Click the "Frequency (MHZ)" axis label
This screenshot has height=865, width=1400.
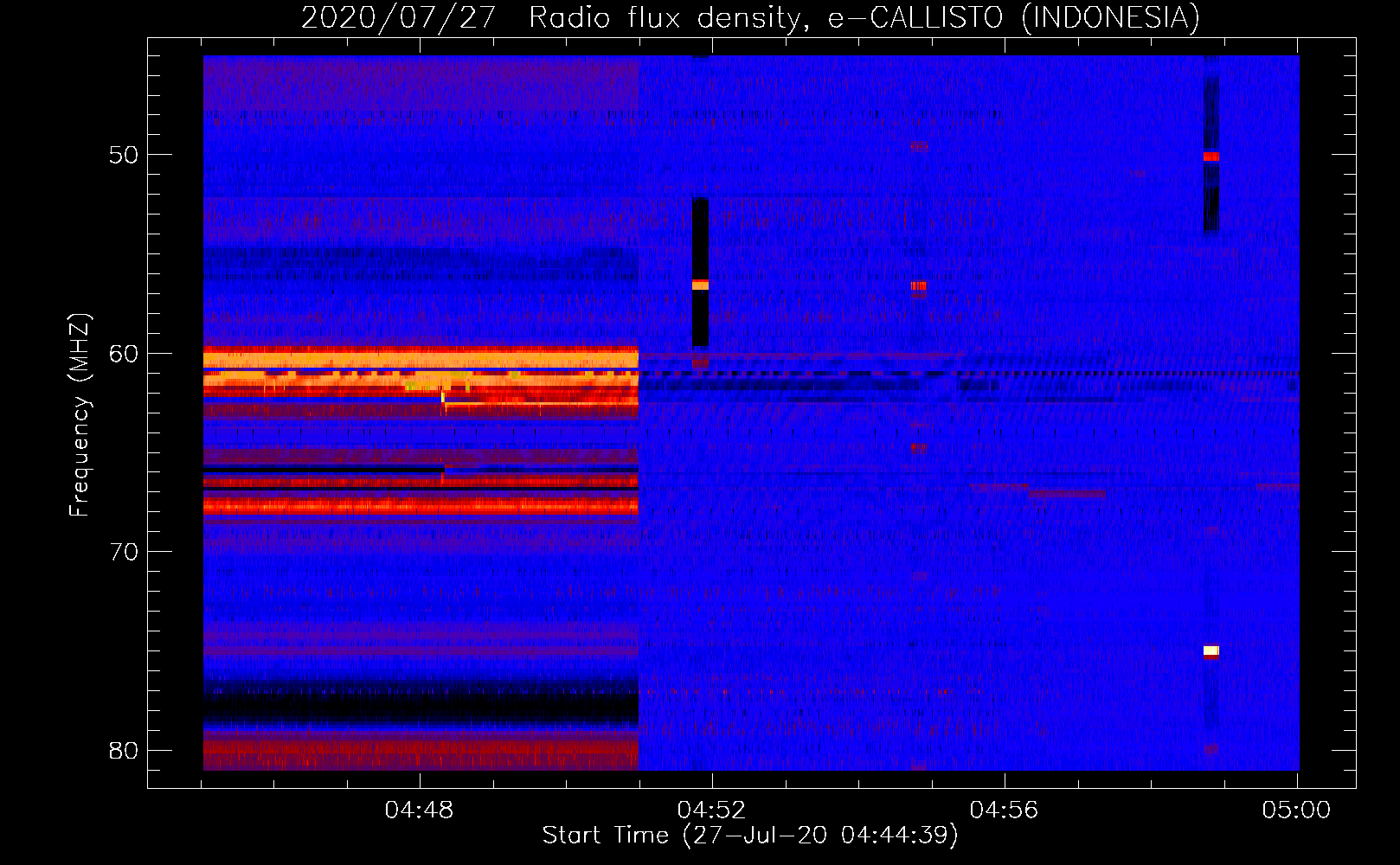pos(80,415)
